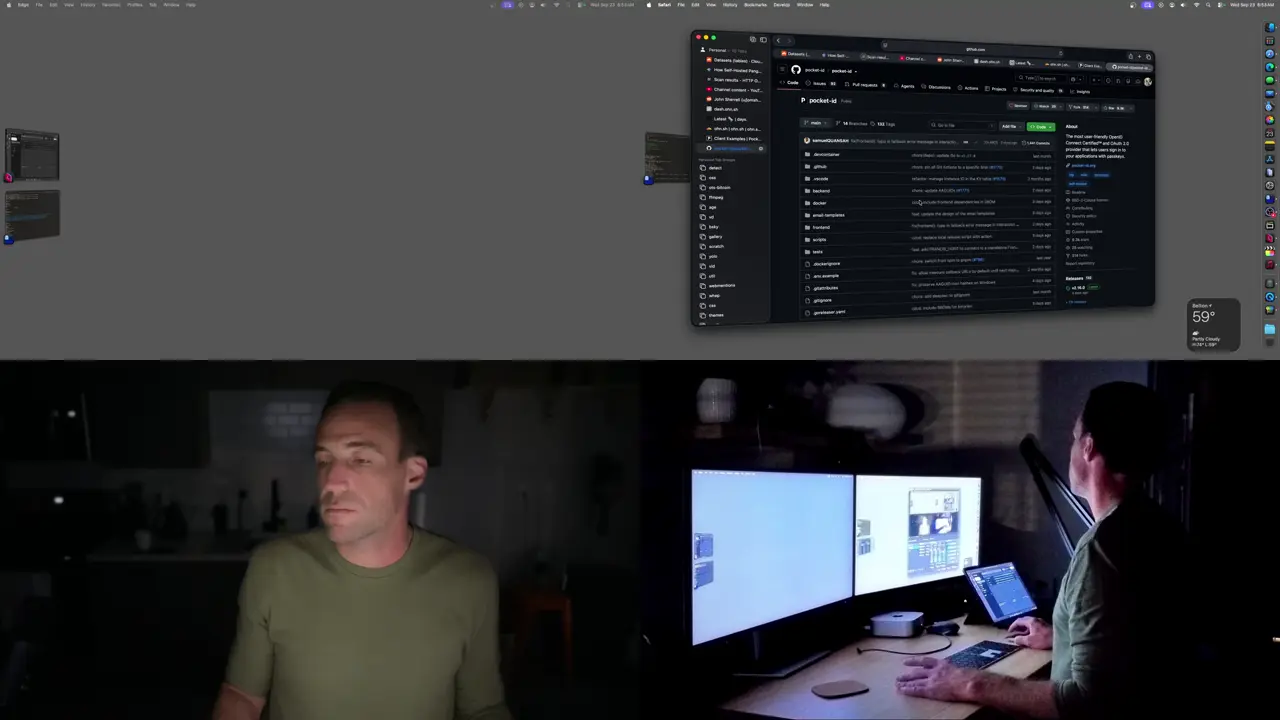Click the Safari back arrow
1280x720 pixels.
778,40
